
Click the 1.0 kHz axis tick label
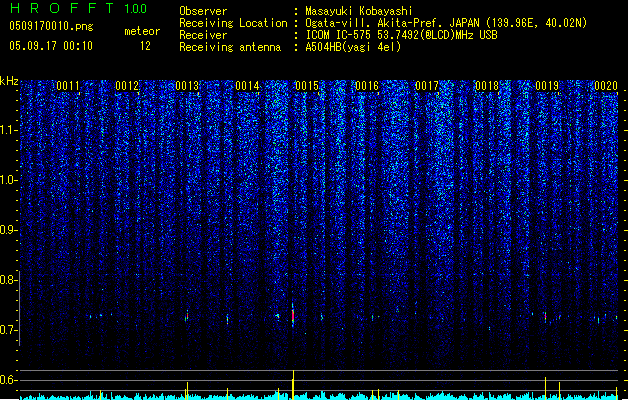tap(9, 180)
